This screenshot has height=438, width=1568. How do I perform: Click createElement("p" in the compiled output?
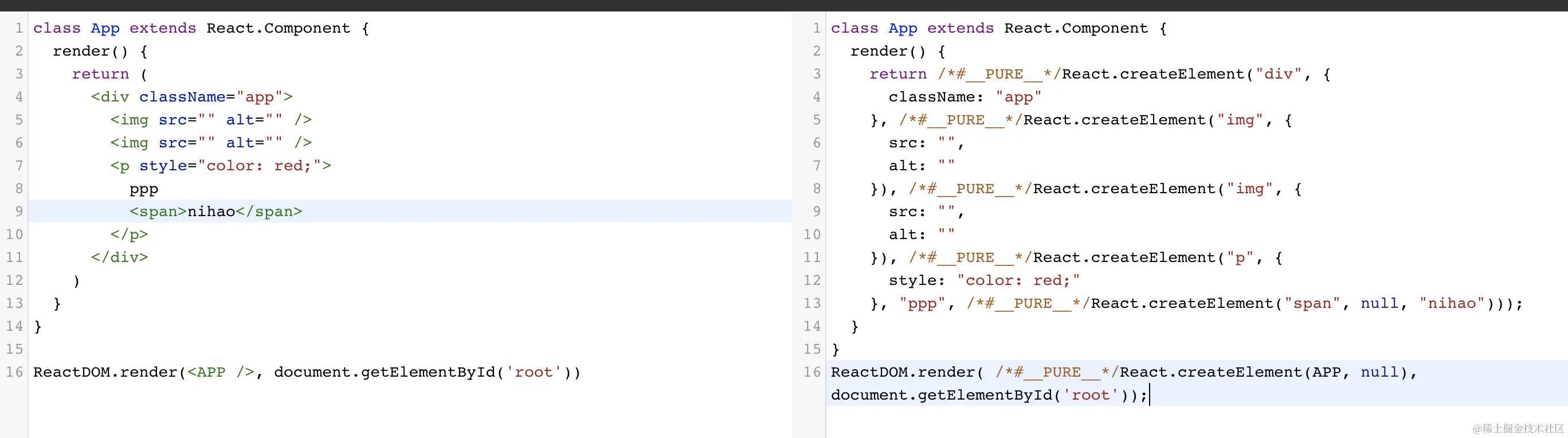tap(1173, 257)
